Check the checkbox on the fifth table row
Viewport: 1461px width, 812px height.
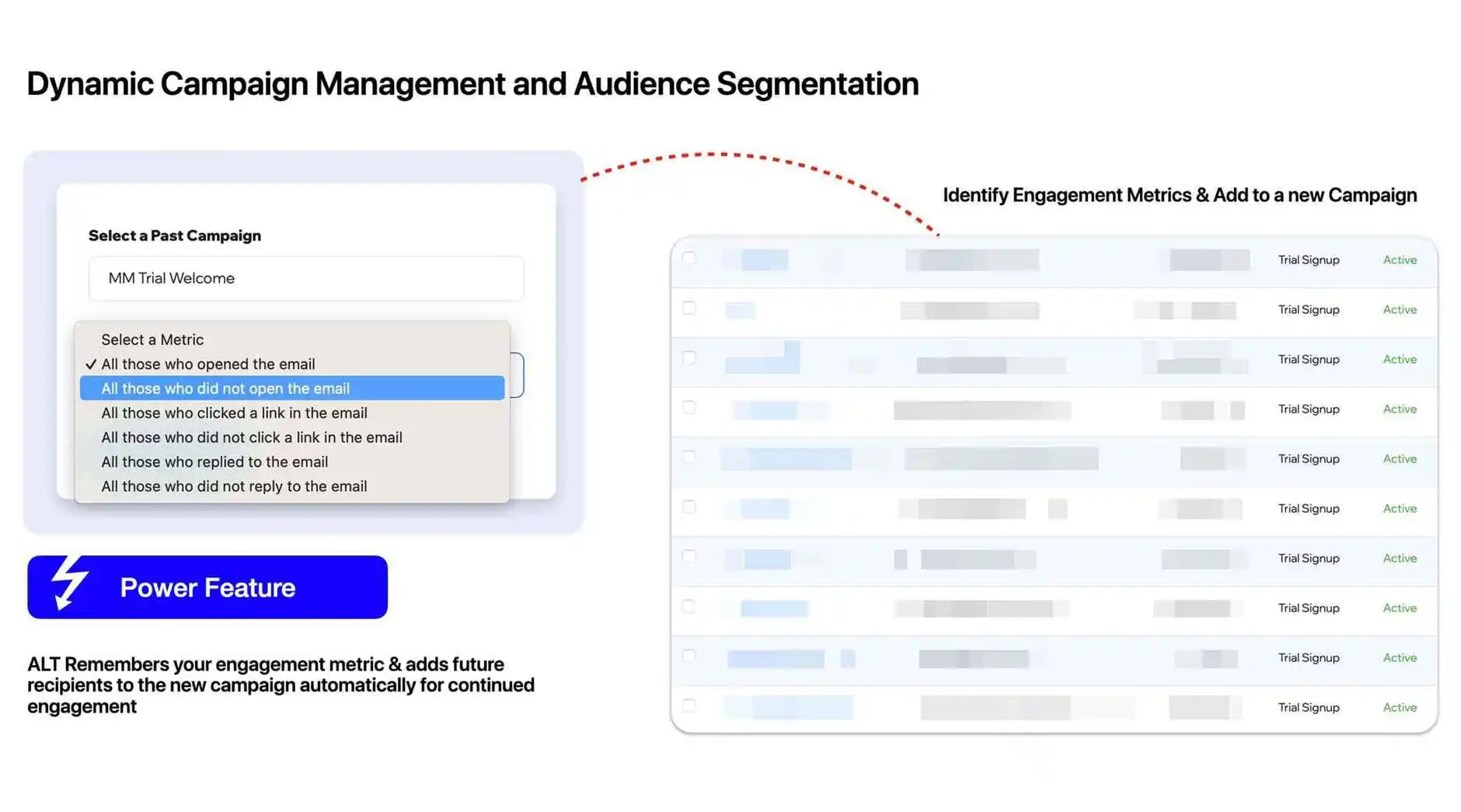pyautogui.click(x=689, y=458)
